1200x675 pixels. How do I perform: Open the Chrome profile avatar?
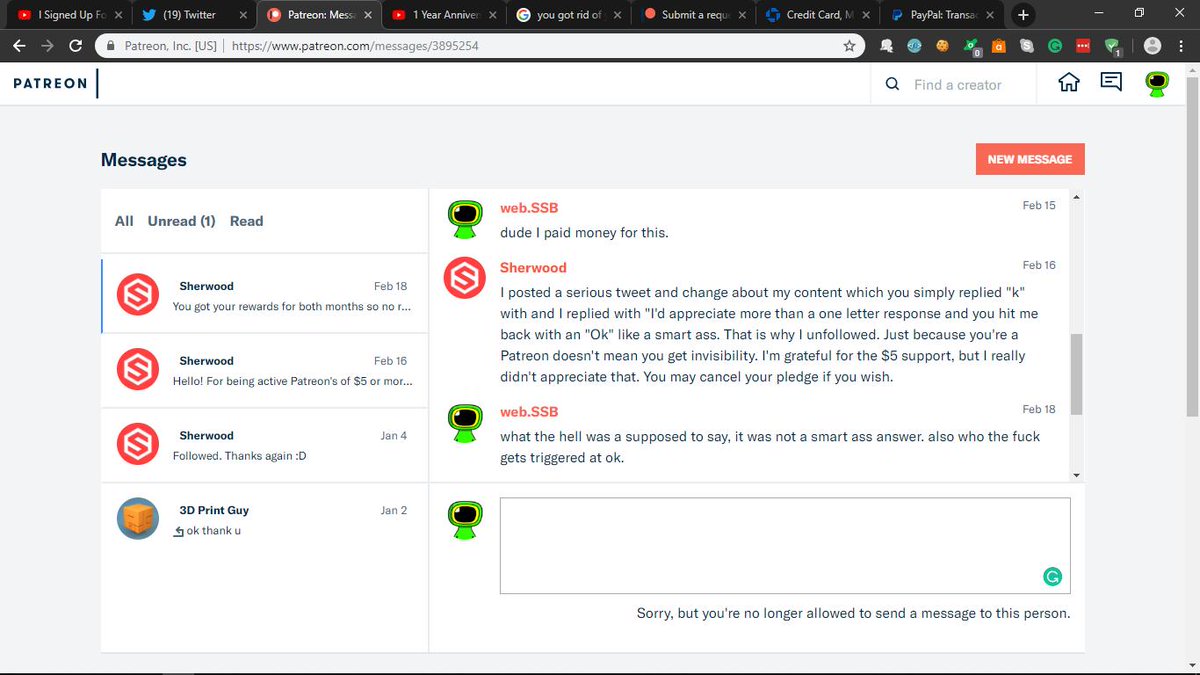[x=1152, y=46]
